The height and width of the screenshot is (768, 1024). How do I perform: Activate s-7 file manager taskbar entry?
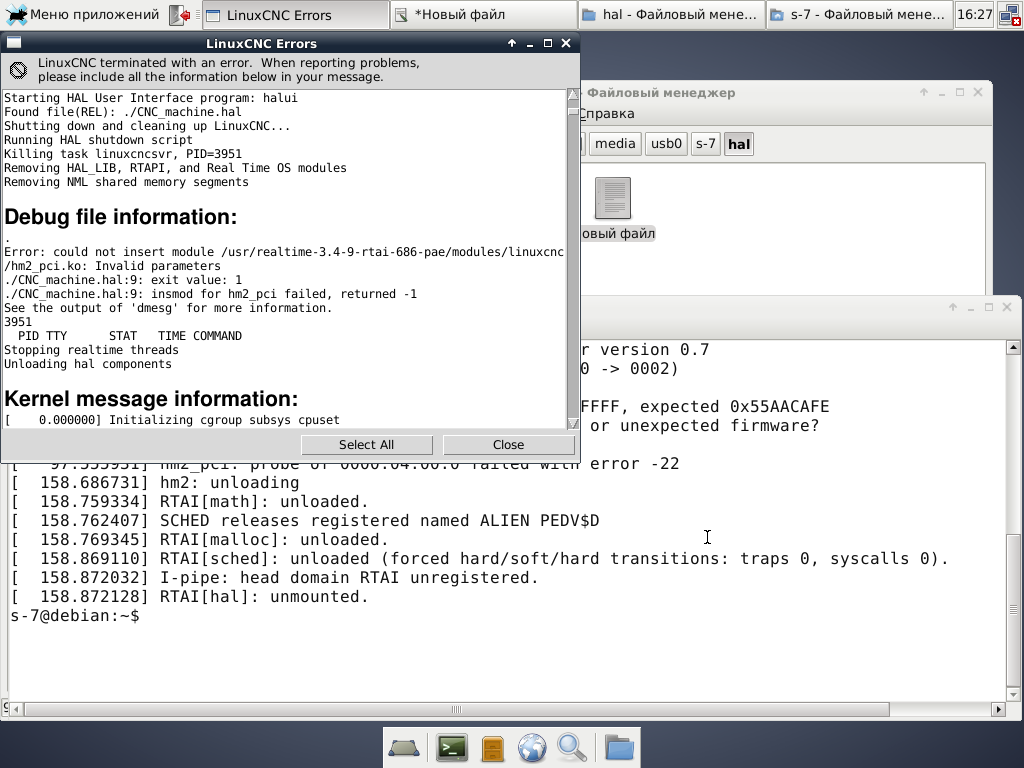pos(859,15)
